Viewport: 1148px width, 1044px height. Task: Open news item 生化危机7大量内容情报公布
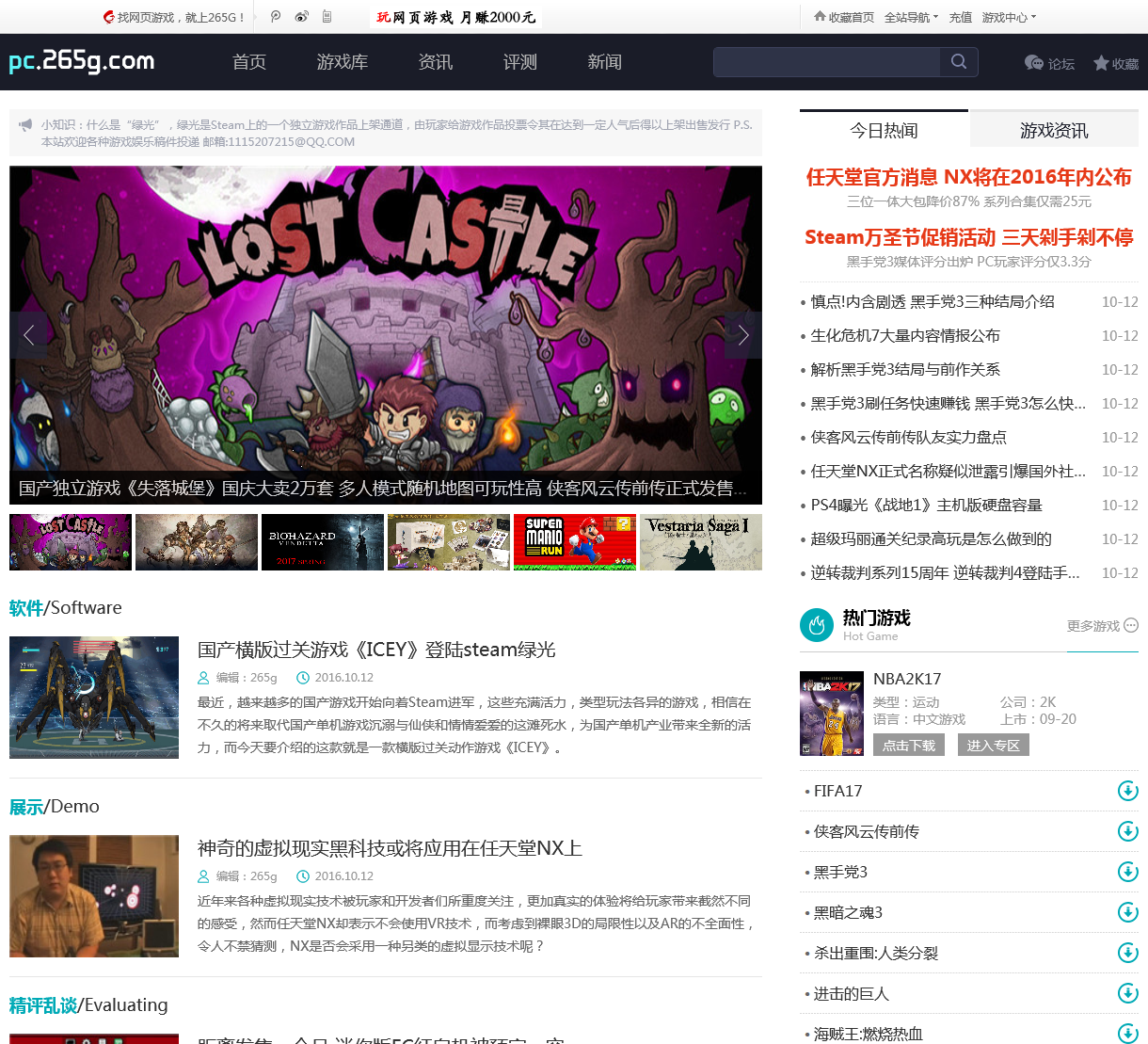pos(905,335)
